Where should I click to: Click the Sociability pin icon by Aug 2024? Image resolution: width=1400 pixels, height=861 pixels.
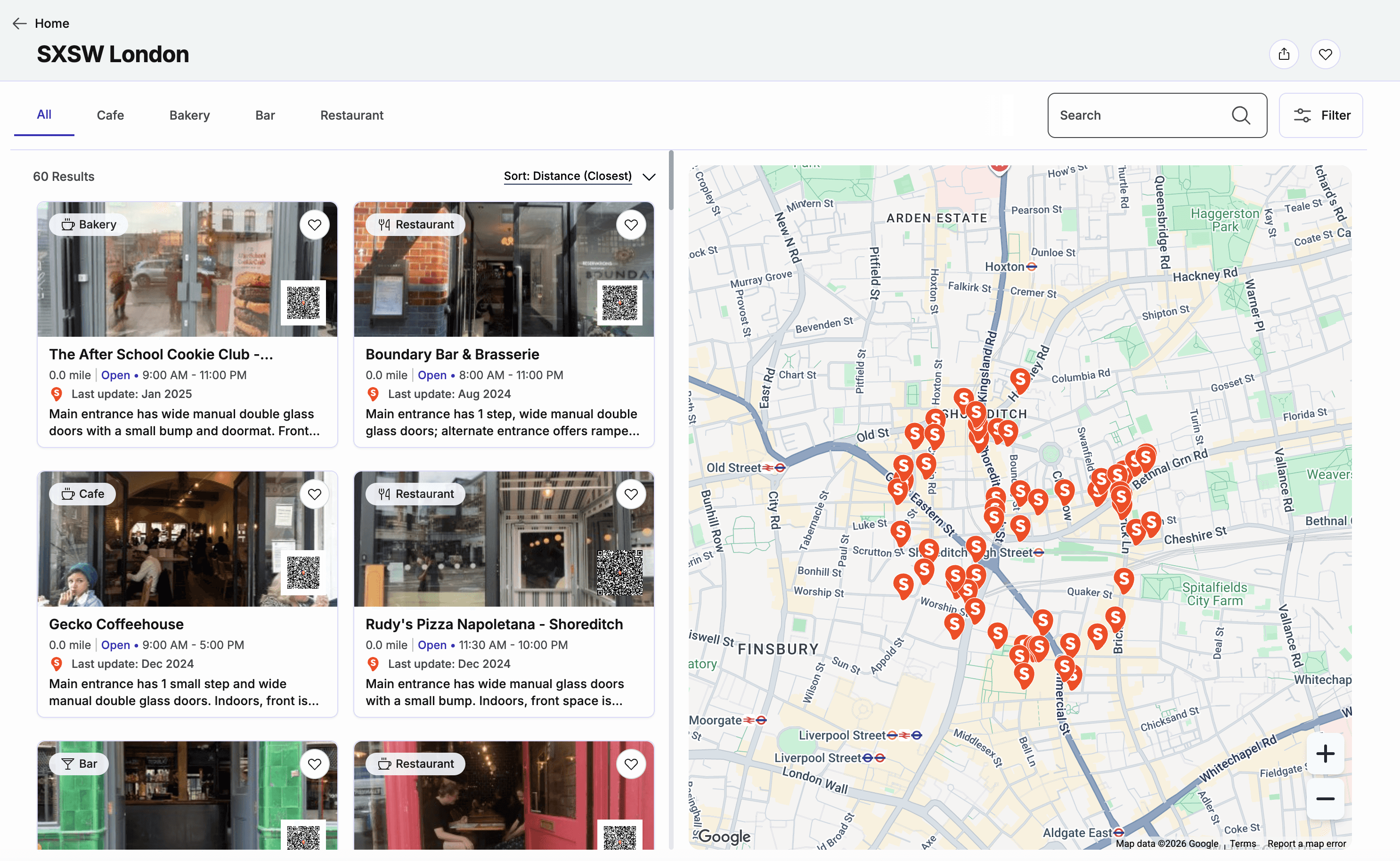(373, 394)
